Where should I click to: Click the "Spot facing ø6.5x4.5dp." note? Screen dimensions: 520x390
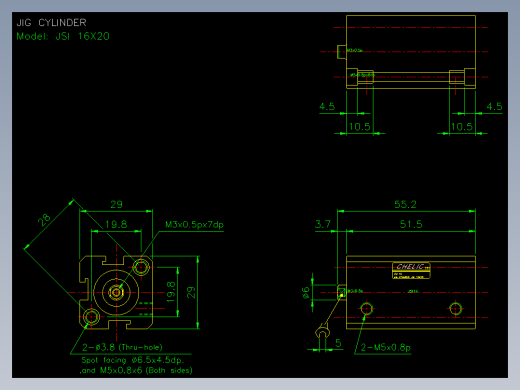pyautogui.click(x=133, y=360)
